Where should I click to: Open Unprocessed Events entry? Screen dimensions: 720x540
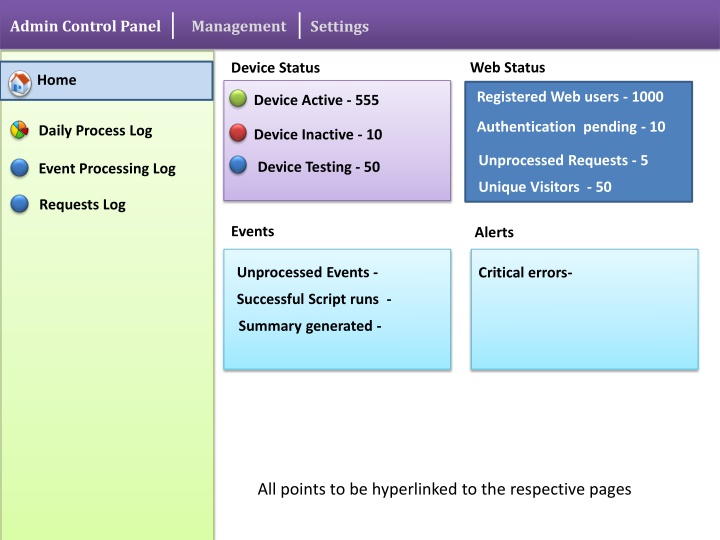307,272
